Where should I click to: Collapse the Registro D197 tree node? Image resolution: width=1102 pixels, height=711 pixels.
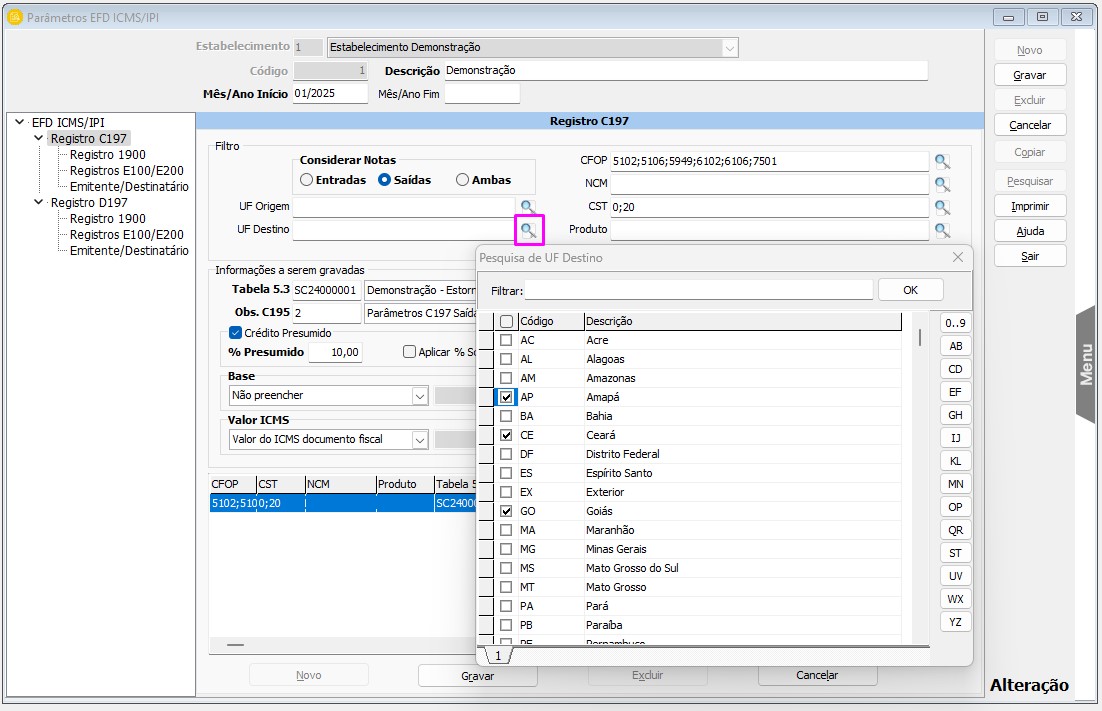(x=39, y=202)
